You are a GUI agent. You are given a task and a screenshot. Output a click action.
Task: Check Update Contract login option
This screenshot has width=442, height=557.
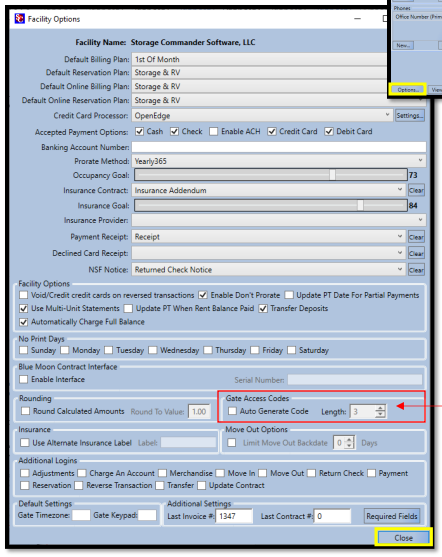[201, 485]
